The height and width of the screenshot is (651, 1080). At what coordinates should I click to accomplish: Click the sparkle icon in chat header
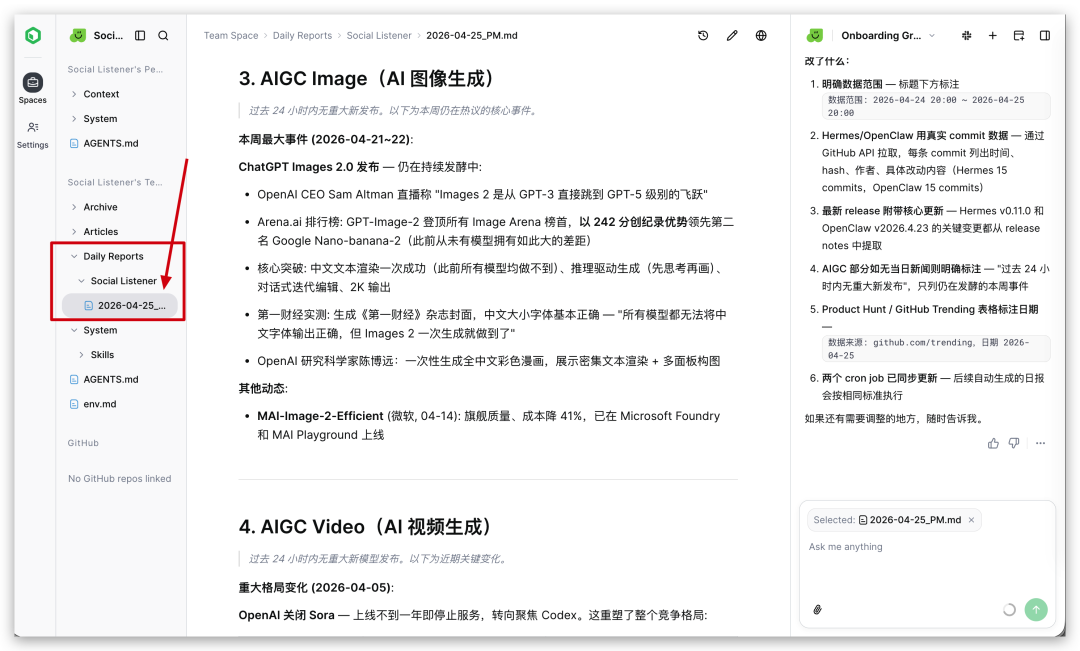coord(966,35)
